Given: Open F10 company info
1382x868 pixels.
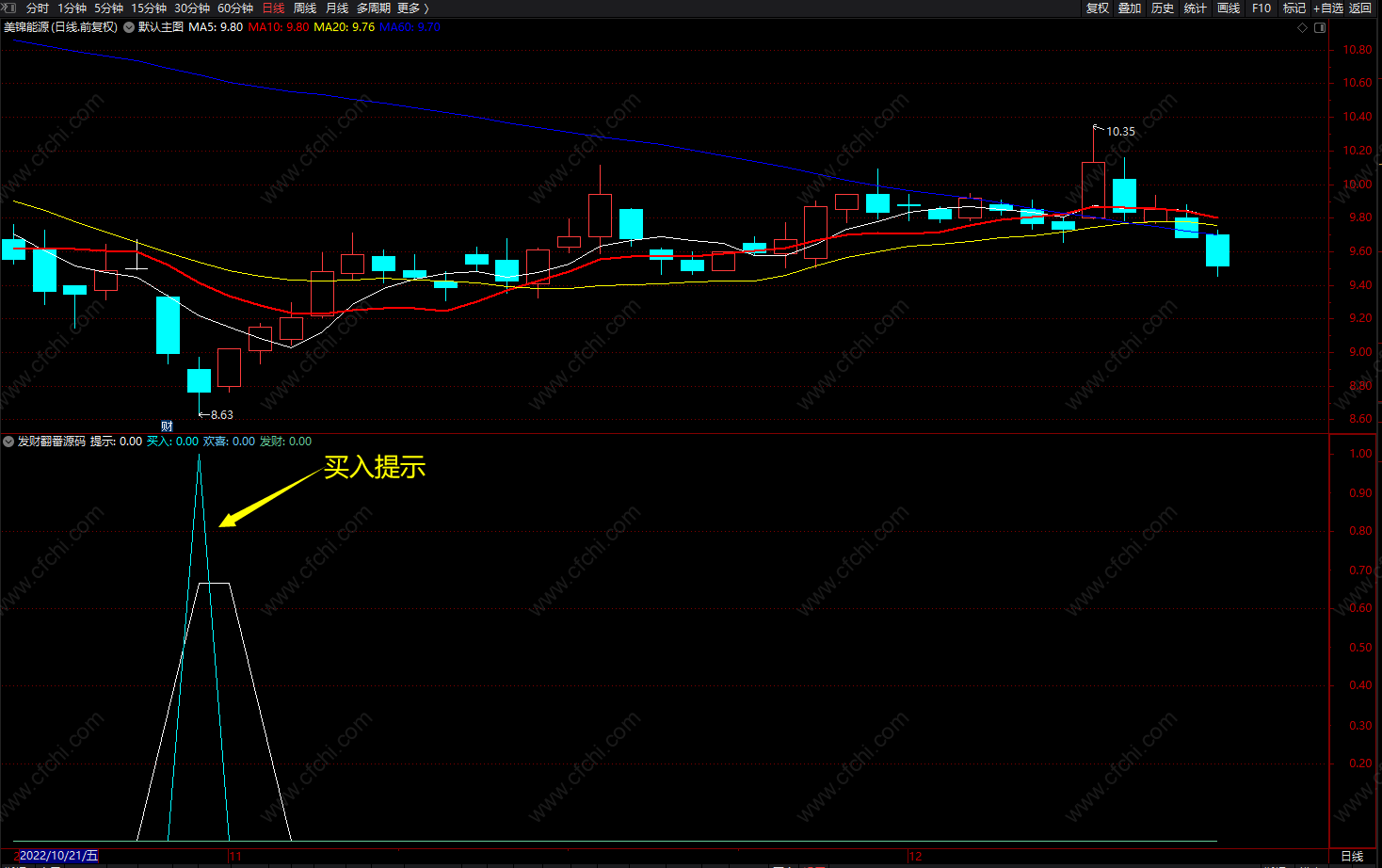Looking at the screenshot, I should tap(1261, 8).
